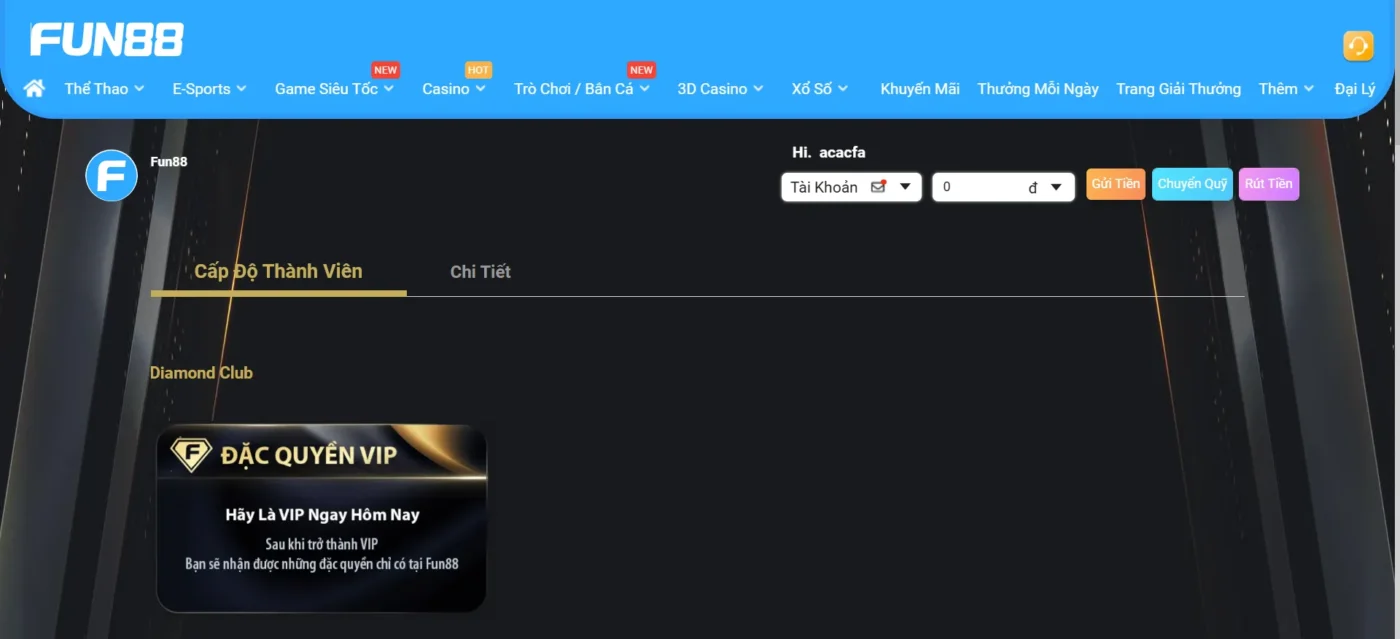Click the home icon in navigation bar

point(34,88)
